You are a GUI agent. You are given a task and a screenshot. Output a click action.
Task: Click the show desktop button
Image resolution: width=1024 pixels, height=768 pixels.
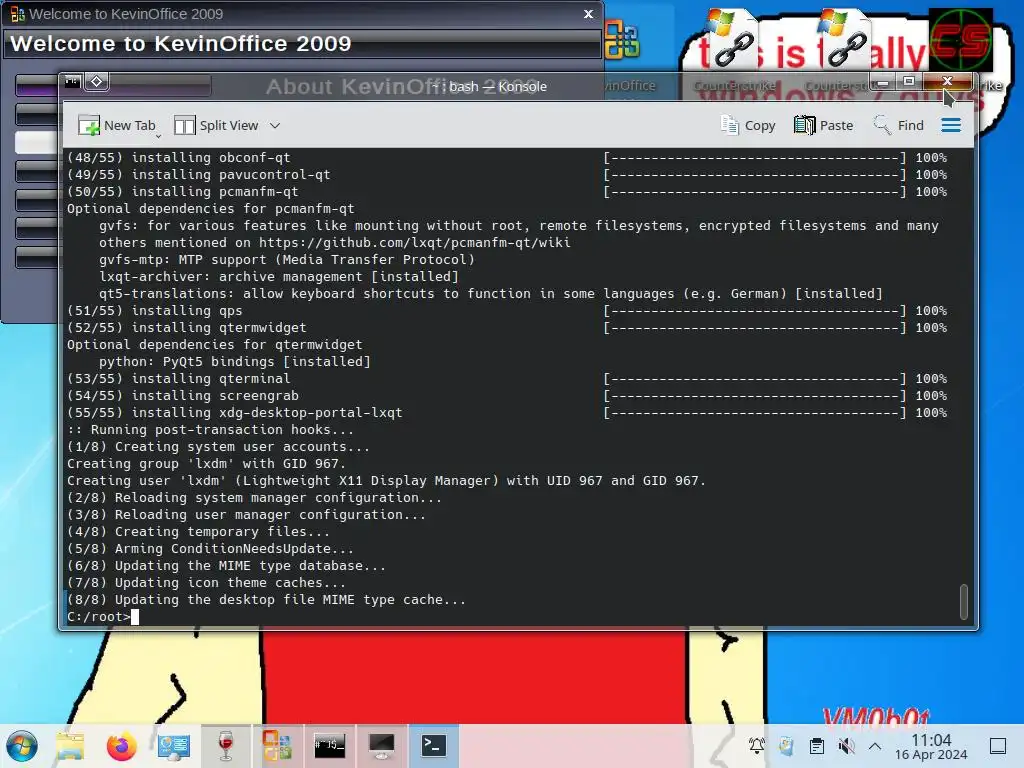pos(998,746)
